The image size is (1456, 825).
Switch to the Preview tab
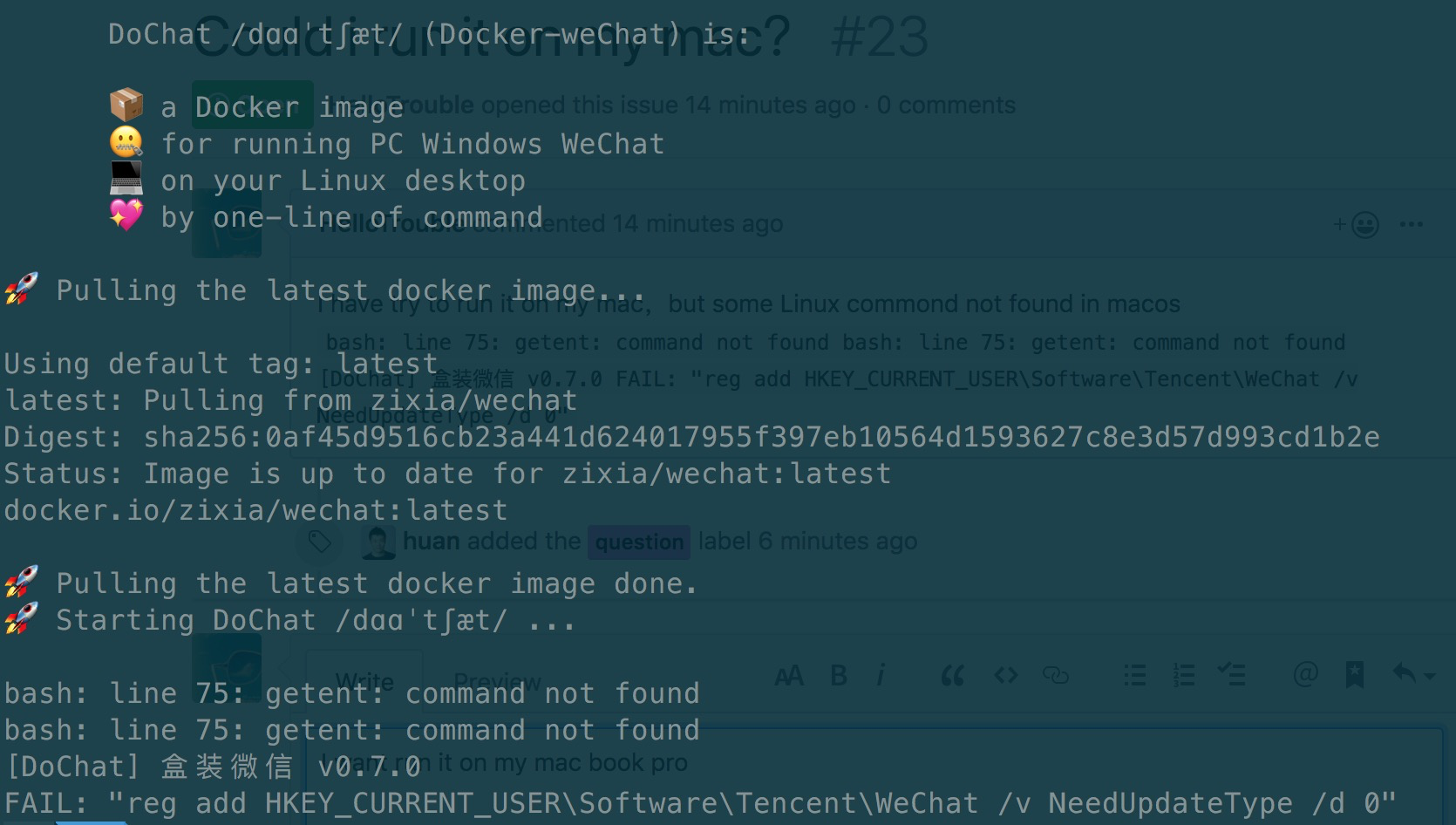496,681
